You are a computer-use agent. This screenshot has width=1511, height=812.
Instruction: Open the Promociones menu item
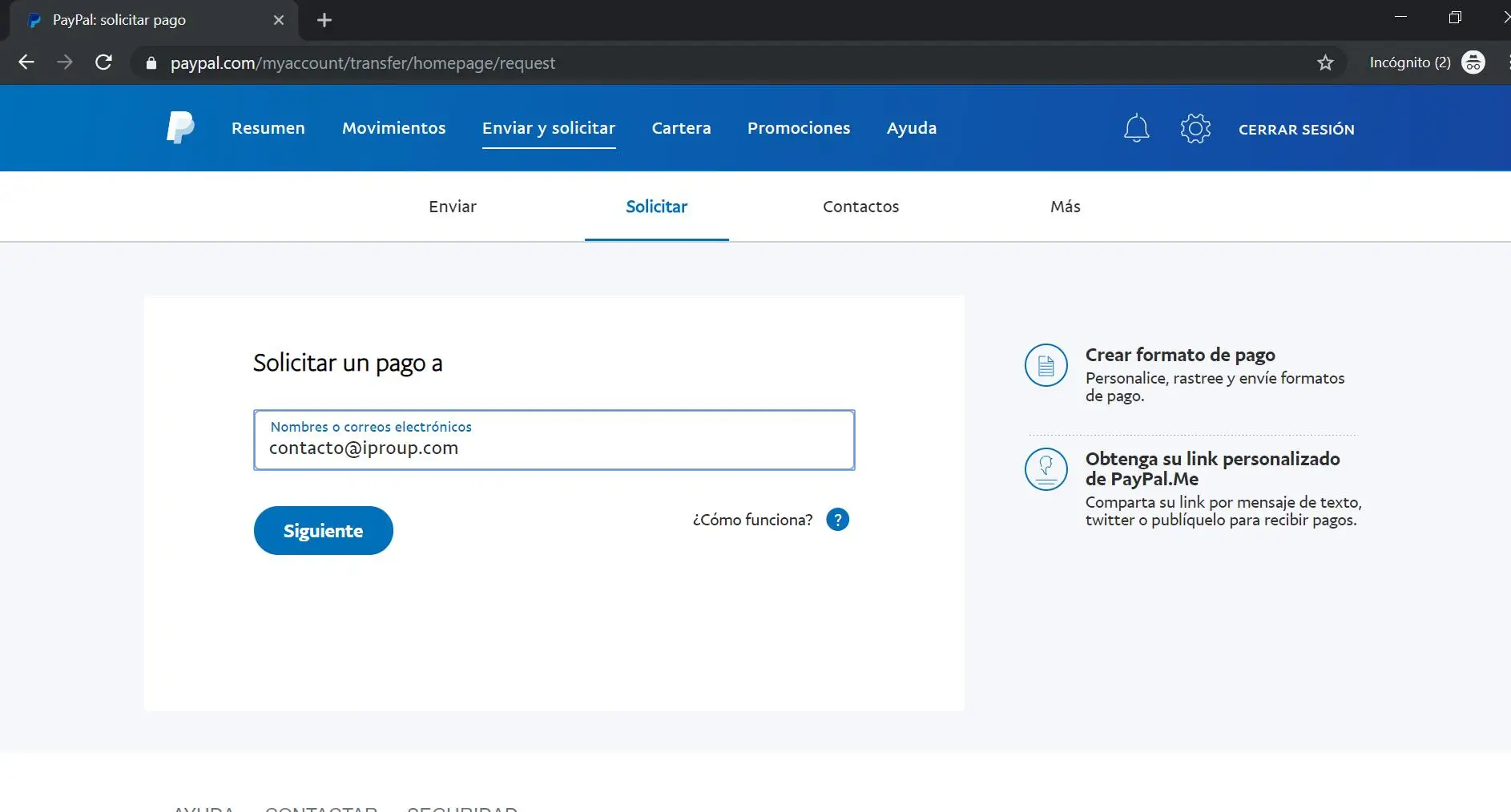[x=799, y=128]
